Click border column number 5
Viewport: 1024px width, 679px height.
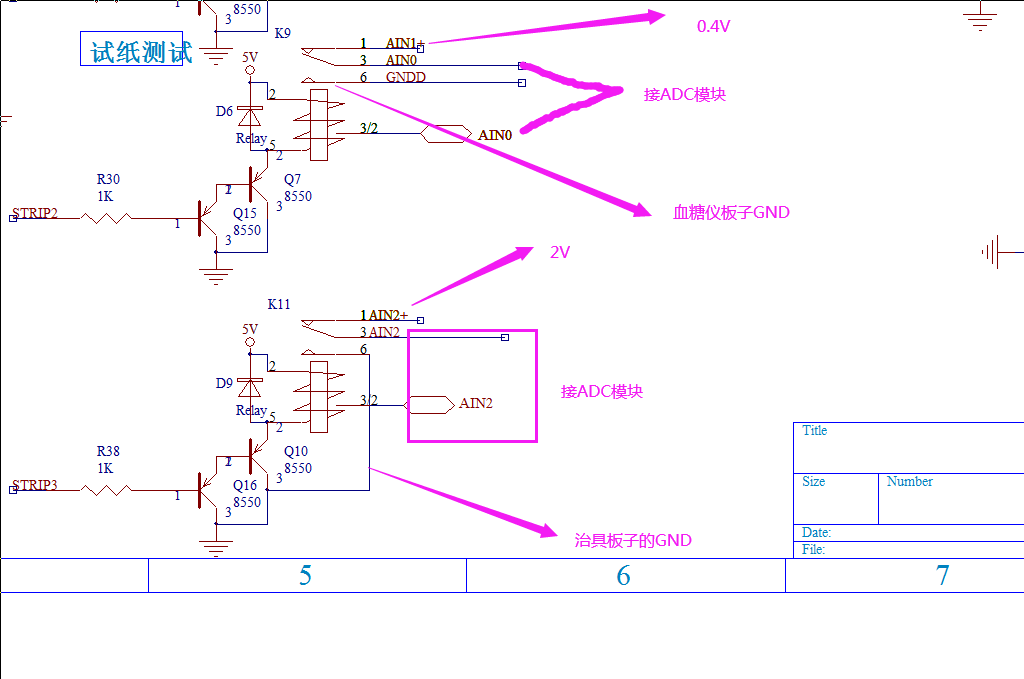click(x=305, y=575)
